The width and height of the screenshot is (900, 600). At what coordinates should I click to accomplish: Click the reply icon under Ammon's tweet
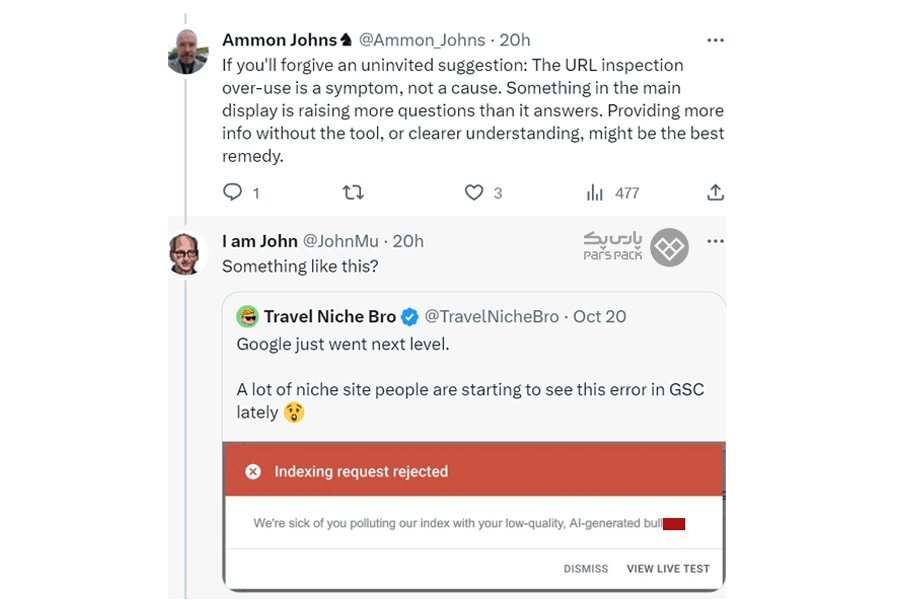click(233, 192)
